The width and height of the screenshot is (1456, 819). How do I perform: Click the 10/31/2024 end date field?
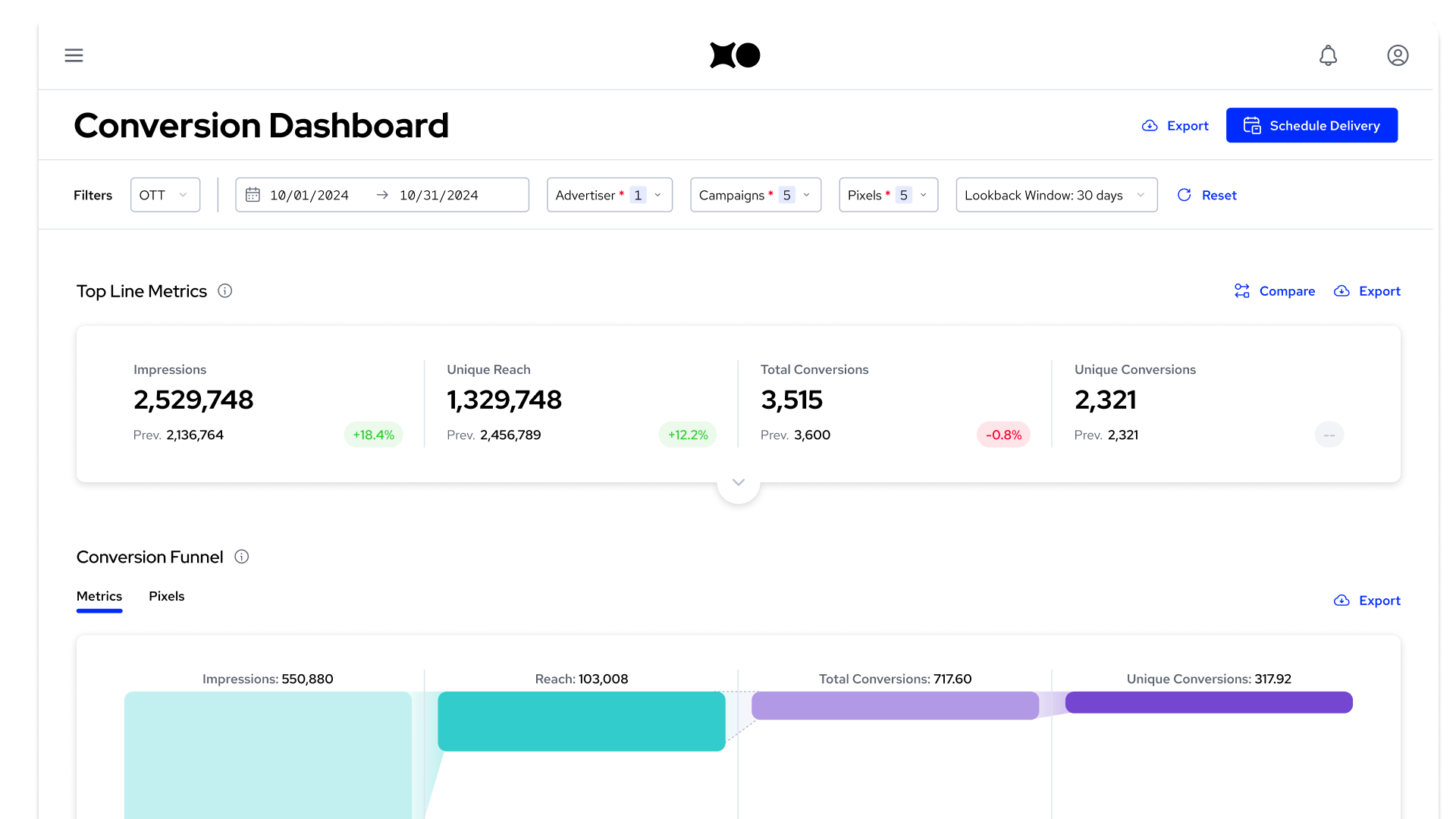click(x=438, y=195)
